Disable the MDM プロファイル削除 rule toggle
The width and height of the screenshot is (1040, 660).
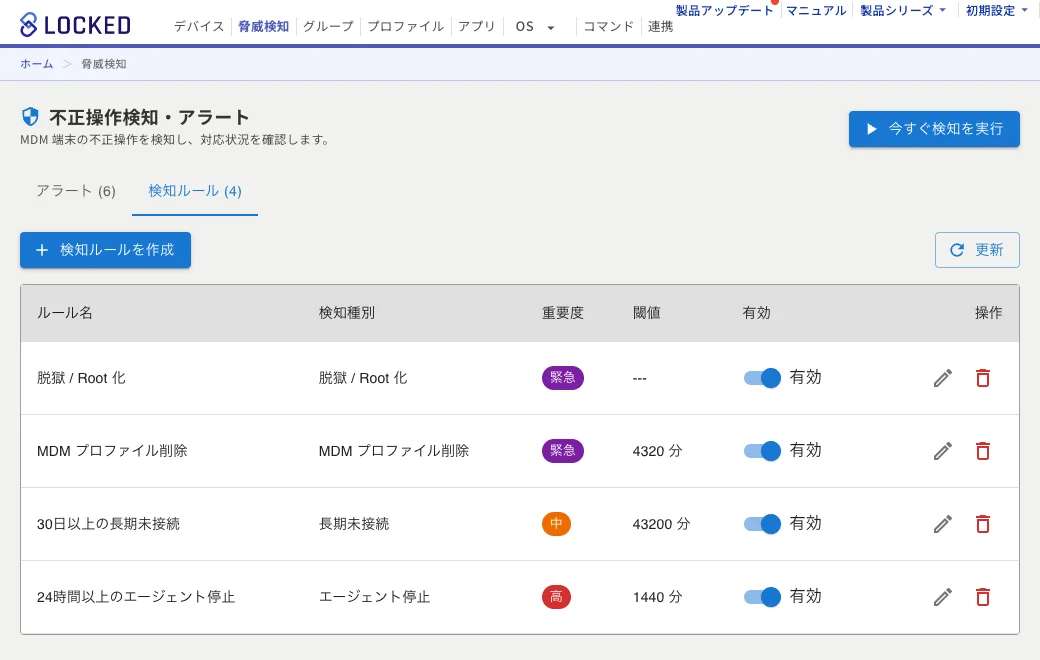pyautogui.click(x=762, y=451)
